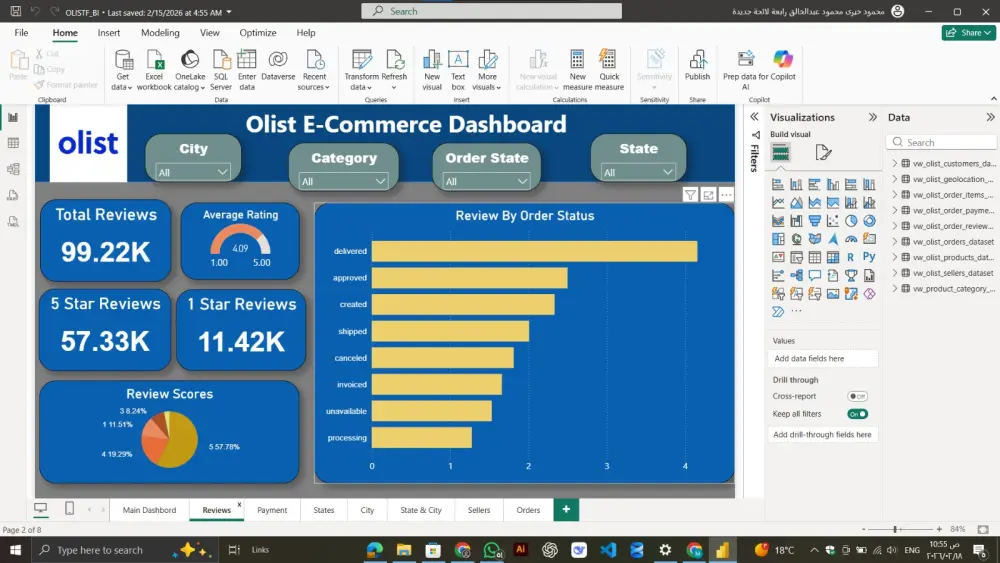Open File Explorer from taskbar
This screenshot has width=1000, height=563.
coord(404,550)
